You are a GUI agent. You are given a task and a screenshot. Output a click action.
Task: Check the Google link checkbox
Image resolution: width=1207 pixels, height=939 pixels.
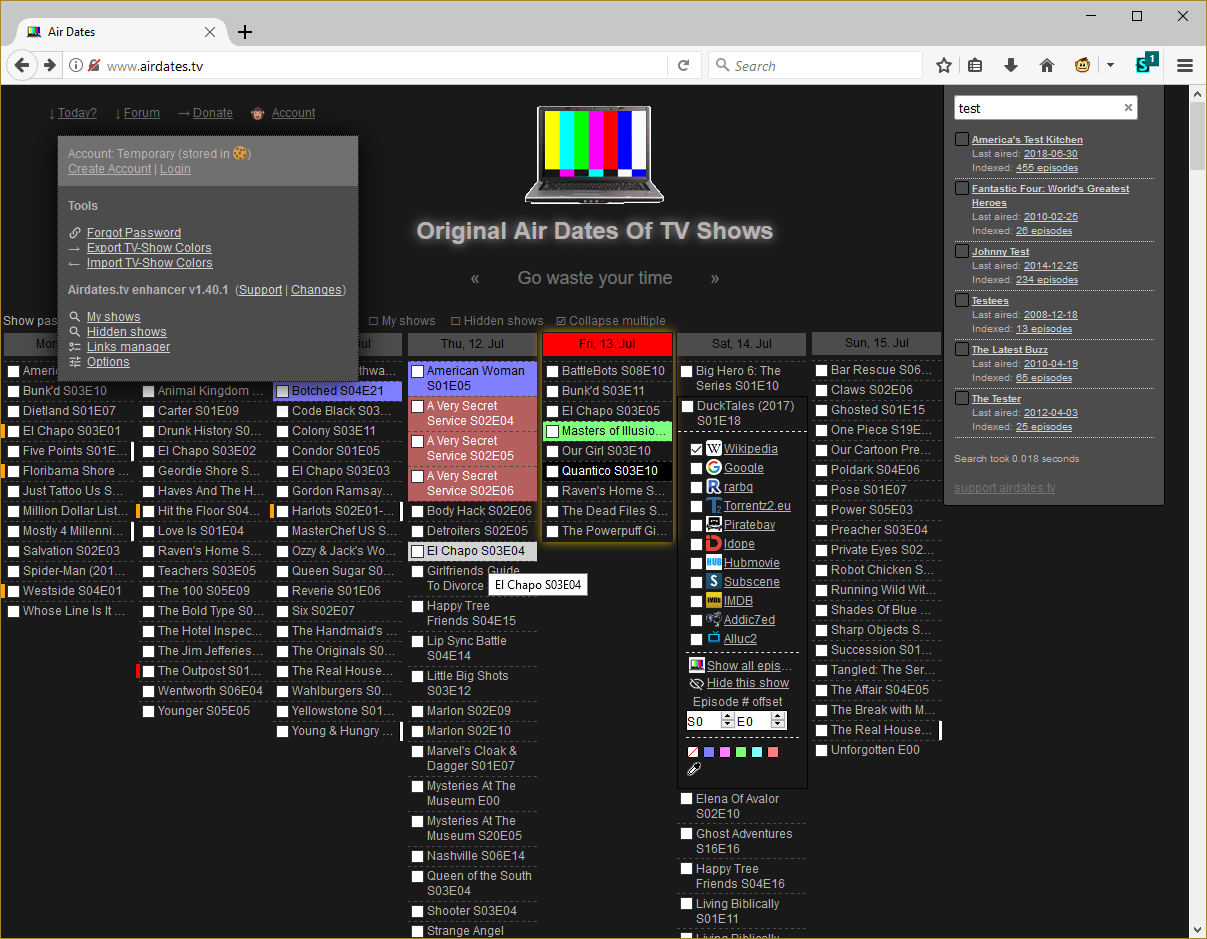click(x=696, y=469)
